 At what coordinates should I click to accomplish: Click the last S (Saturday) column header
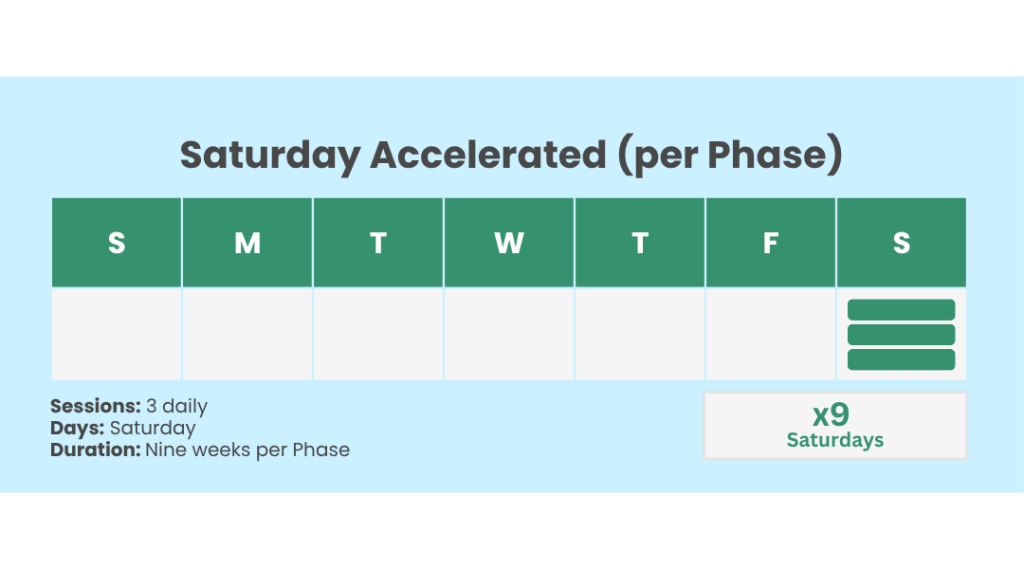point(901,243)
